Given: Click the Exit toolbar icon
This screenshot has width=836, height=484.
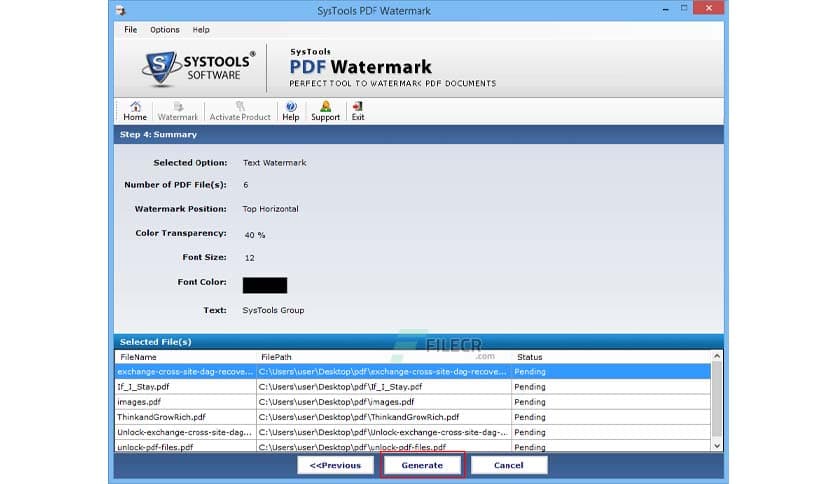Looking at the screenshot, I should pyautogui.click(x=358, y=111).
